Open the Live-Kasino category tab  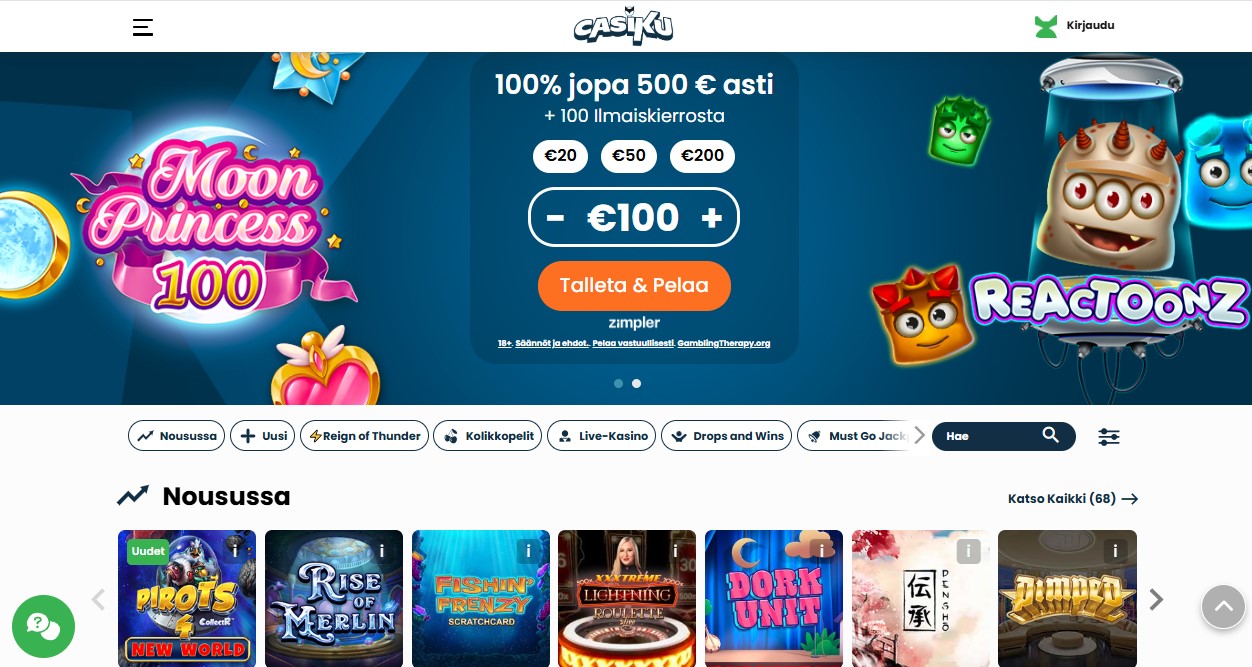coord(603,436)
